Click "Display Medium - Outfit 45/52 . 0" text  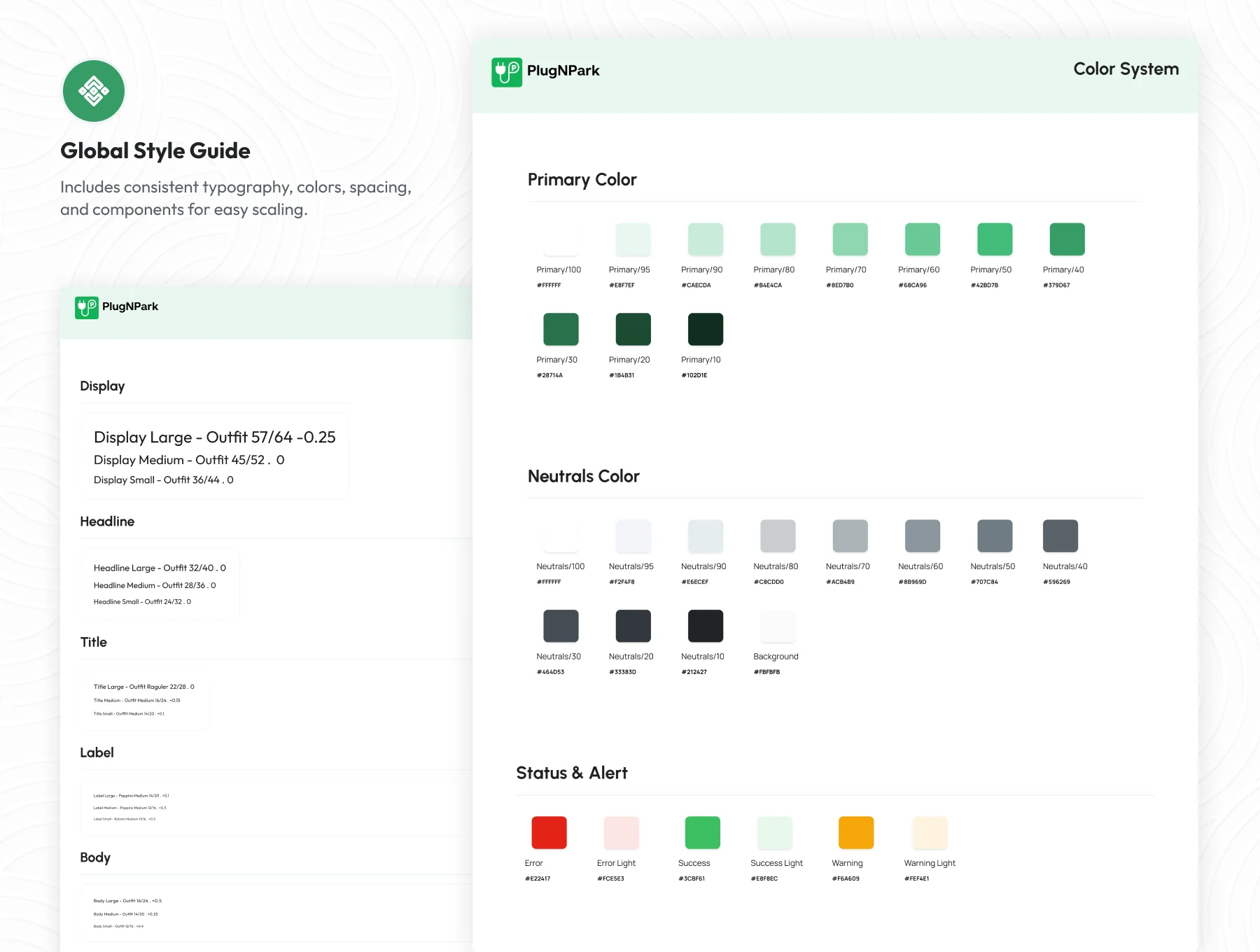tap(189, 460)
